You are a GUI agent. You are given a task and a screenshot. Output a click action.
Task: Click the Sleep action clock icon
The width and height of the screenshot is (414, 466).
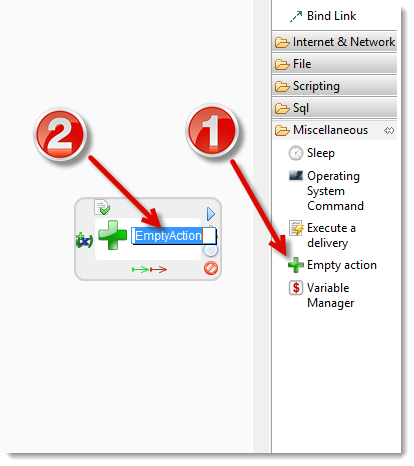tap(296, 153)
